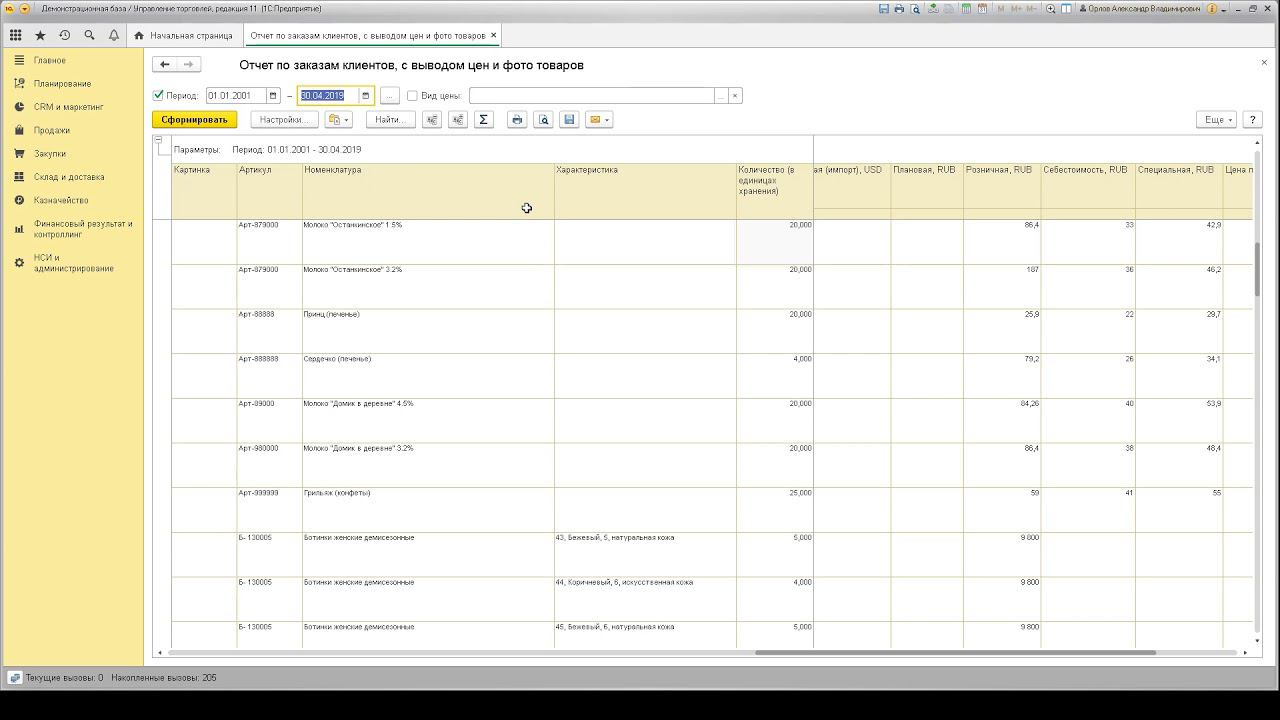
Task: Clear the Вид цены field
Action: point(735,96)
